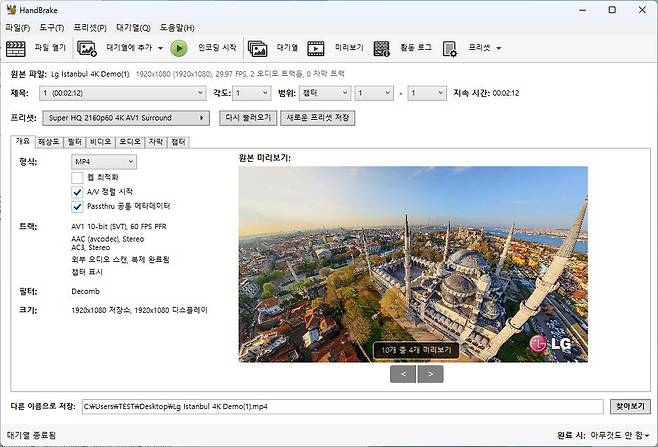Click the Preview film frame icon
Viewport: 658px width, 447px height.
316,48
